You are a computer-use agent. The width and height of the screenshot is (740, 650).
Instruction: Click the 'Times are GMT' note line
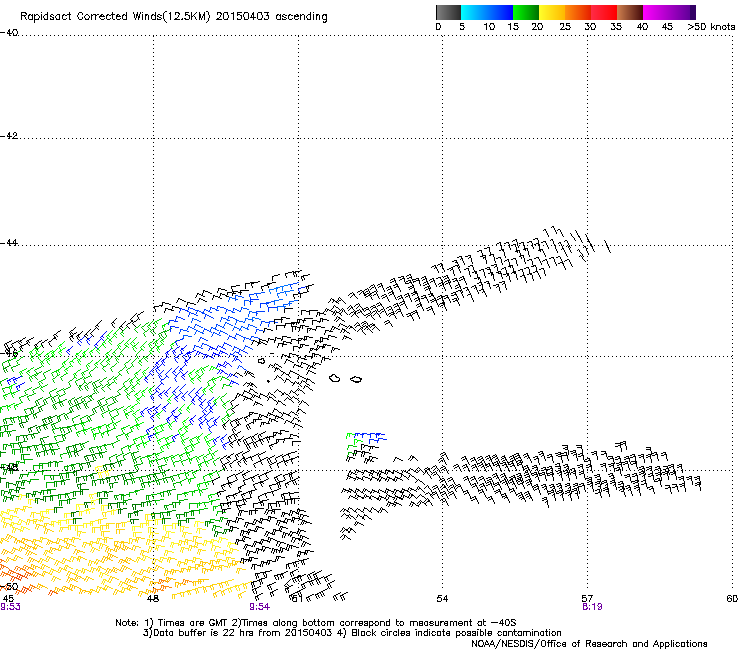[315, 623]
